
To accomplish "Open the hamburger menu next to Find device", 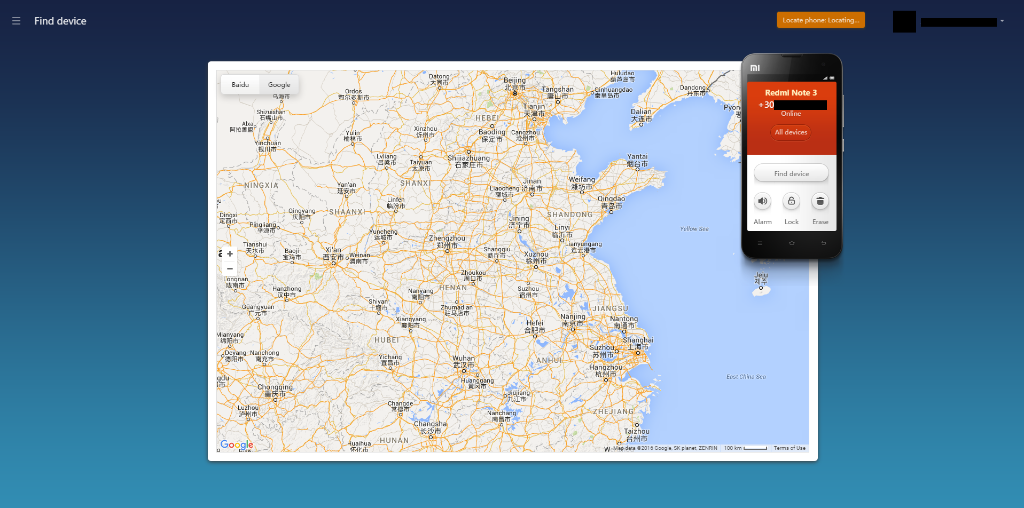I will (16, 21).
